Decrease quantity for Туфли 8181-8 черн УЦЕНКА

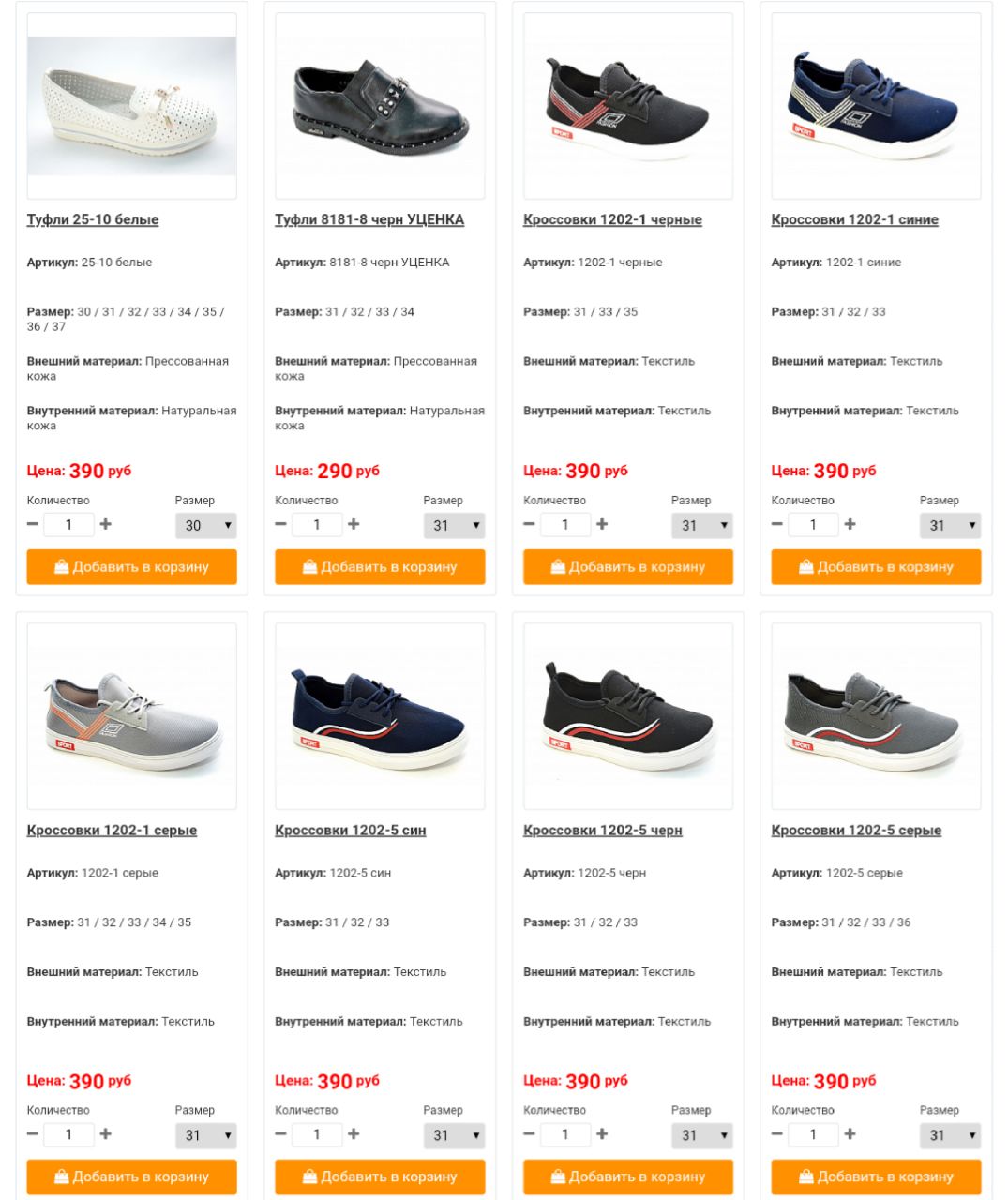coord(280,524)
